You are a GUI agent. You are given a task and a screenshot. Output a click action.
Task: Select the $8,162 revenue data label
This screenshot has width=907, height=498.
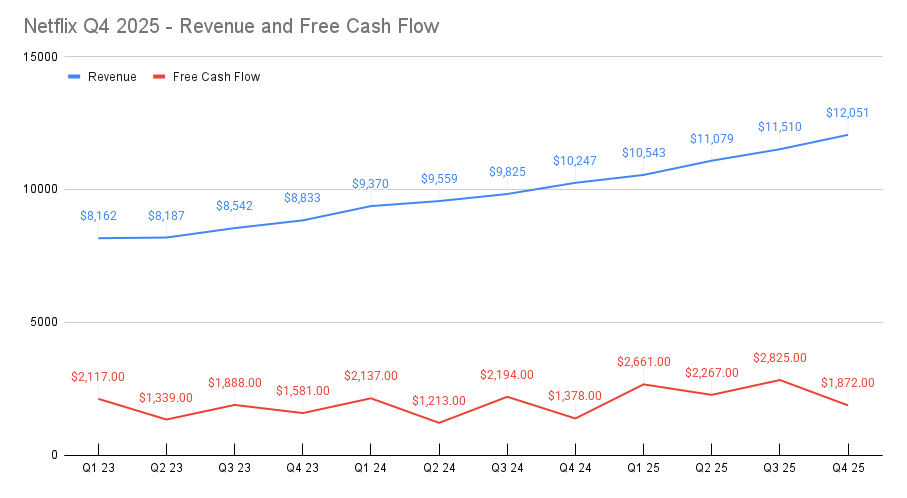pos(98,215)
